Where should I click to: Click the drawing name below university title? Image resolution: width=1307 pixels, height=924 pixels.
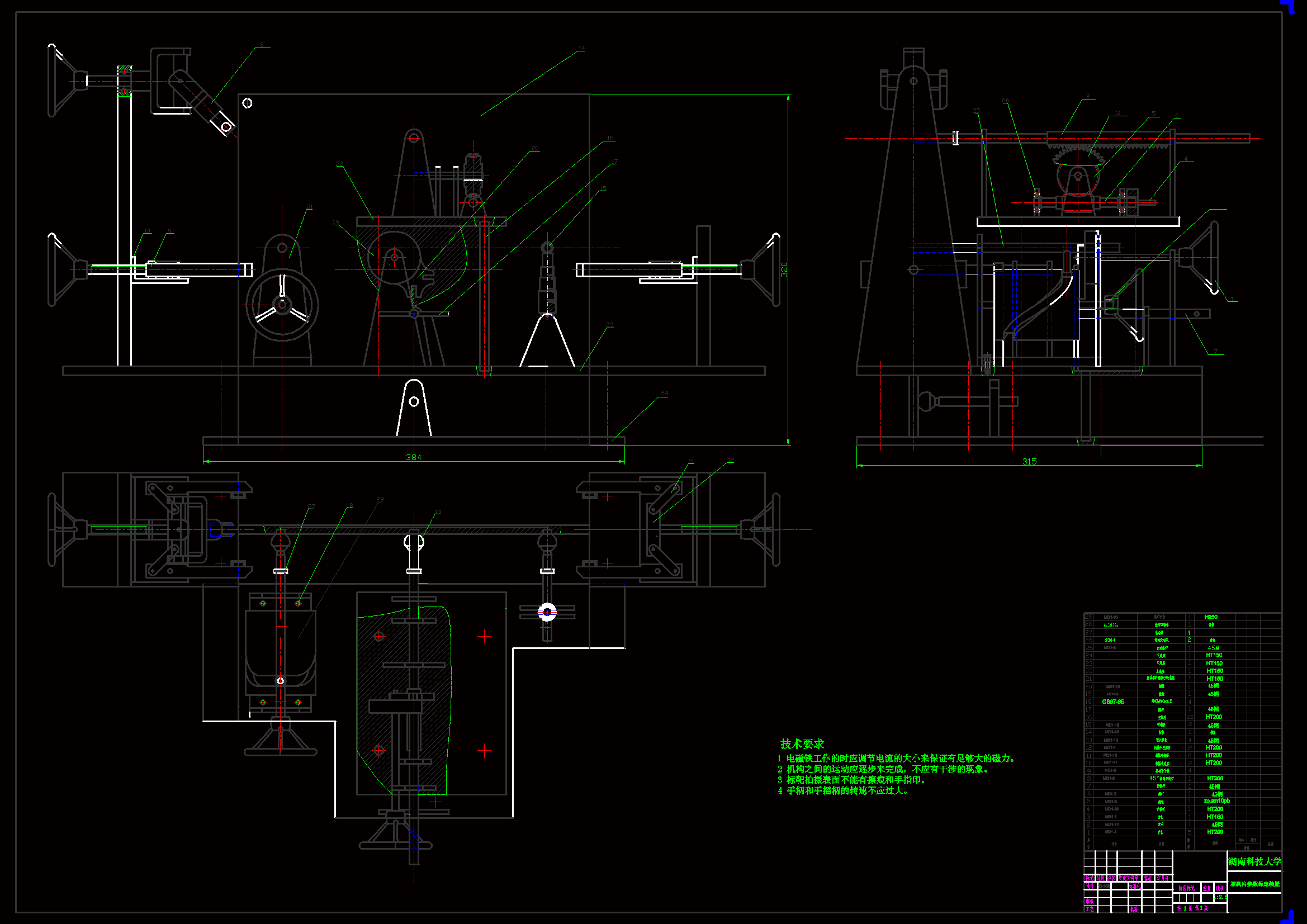pos(1255,884)
